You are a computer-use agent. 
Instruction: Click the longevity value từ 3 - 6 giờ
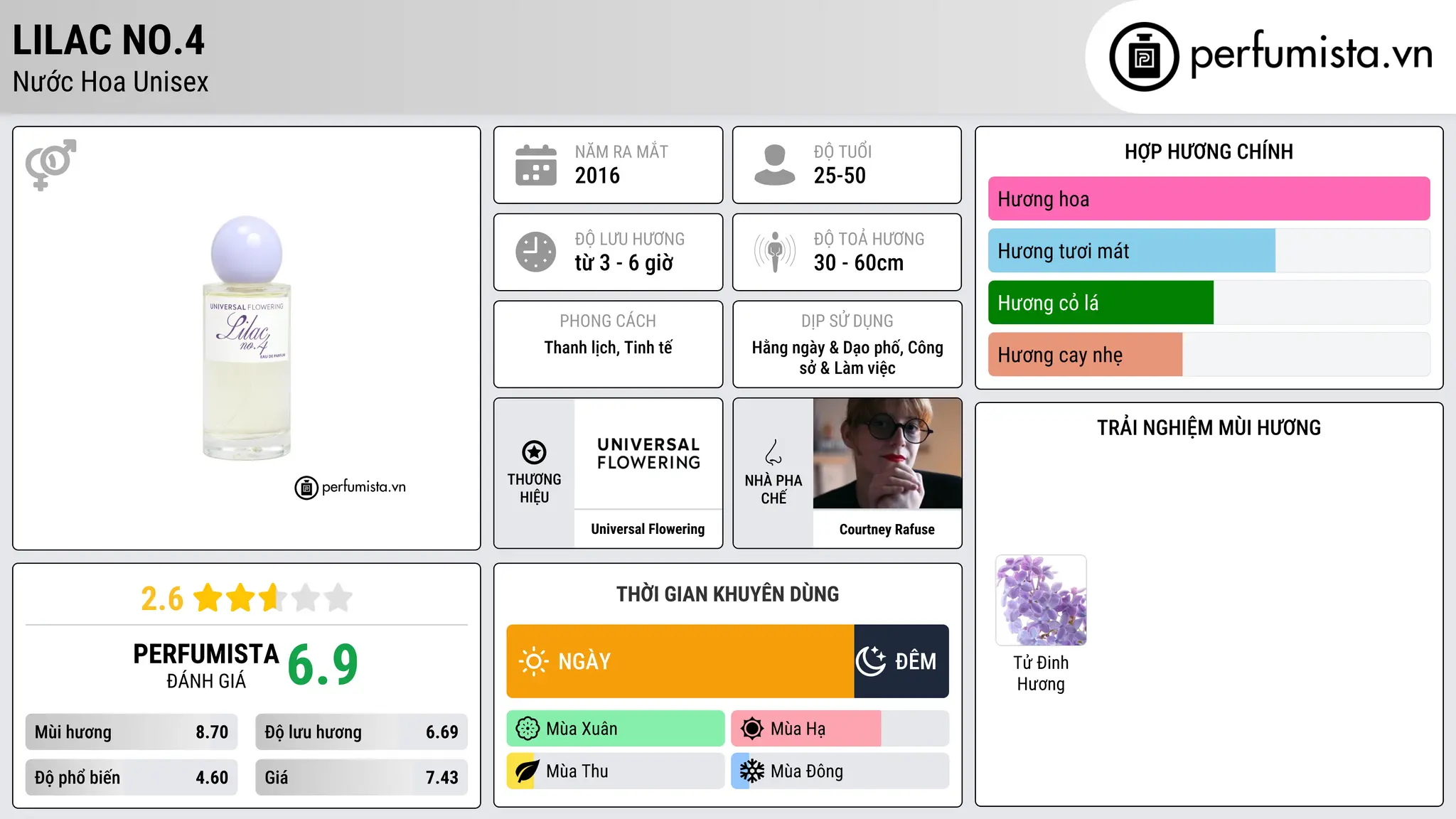point(624,263)
